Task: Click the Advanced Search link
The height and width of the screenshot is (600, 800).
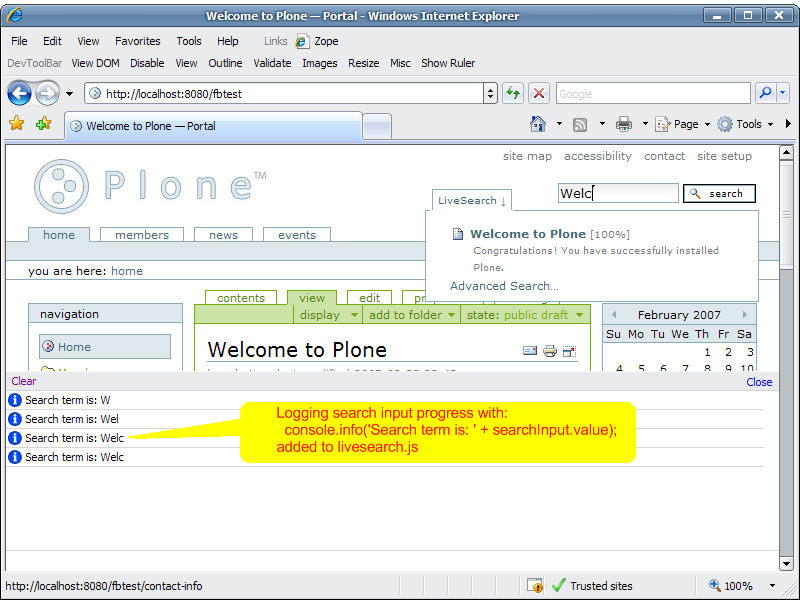Action: (x=504, y=286)
